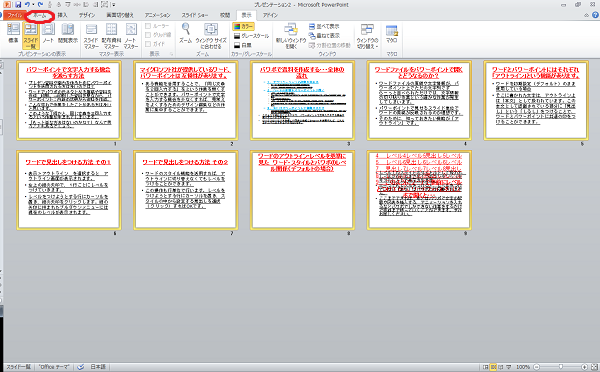Open Slide Master (スライドマスター) view
Screen dimensions: 600x372
click(91, 36)
